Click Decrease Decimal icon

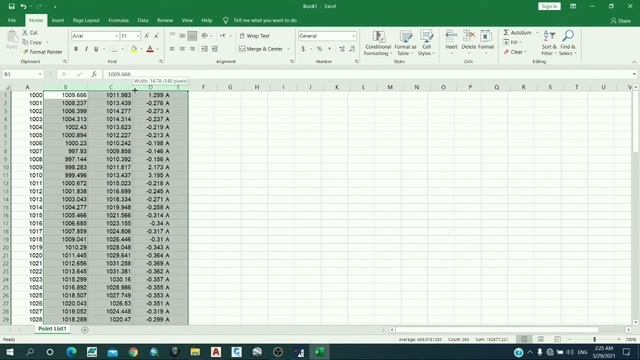pos(352,49)
